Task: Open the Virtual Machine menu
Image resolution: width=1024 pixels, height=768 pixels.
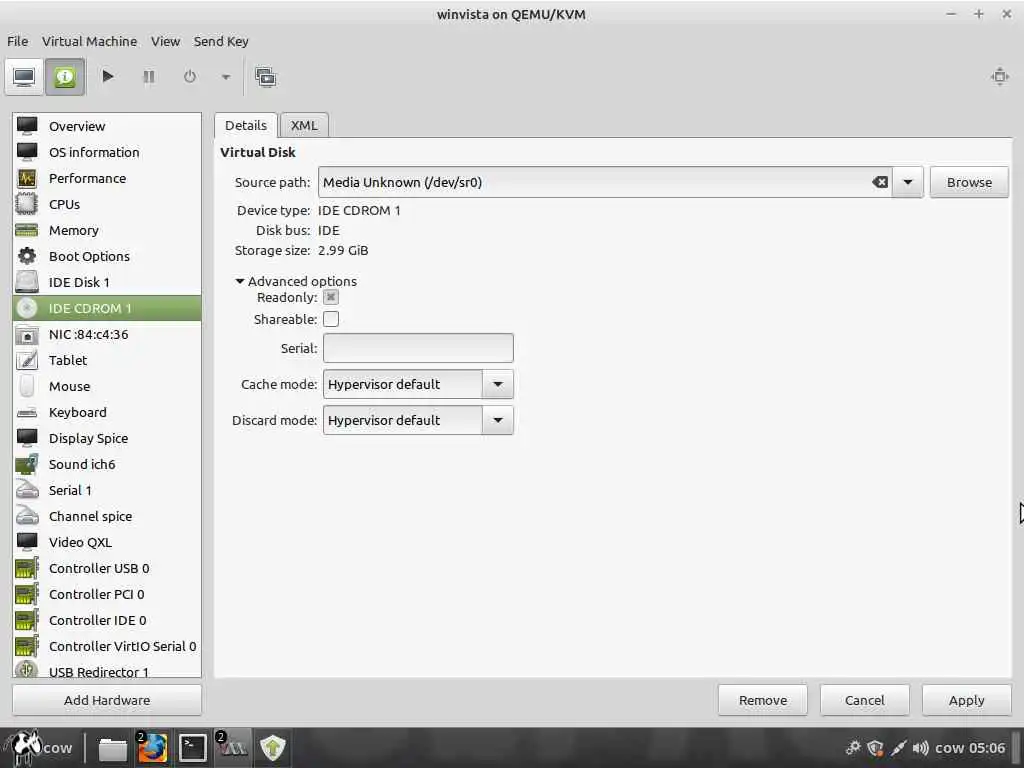Action: click(x=89, y=41)
